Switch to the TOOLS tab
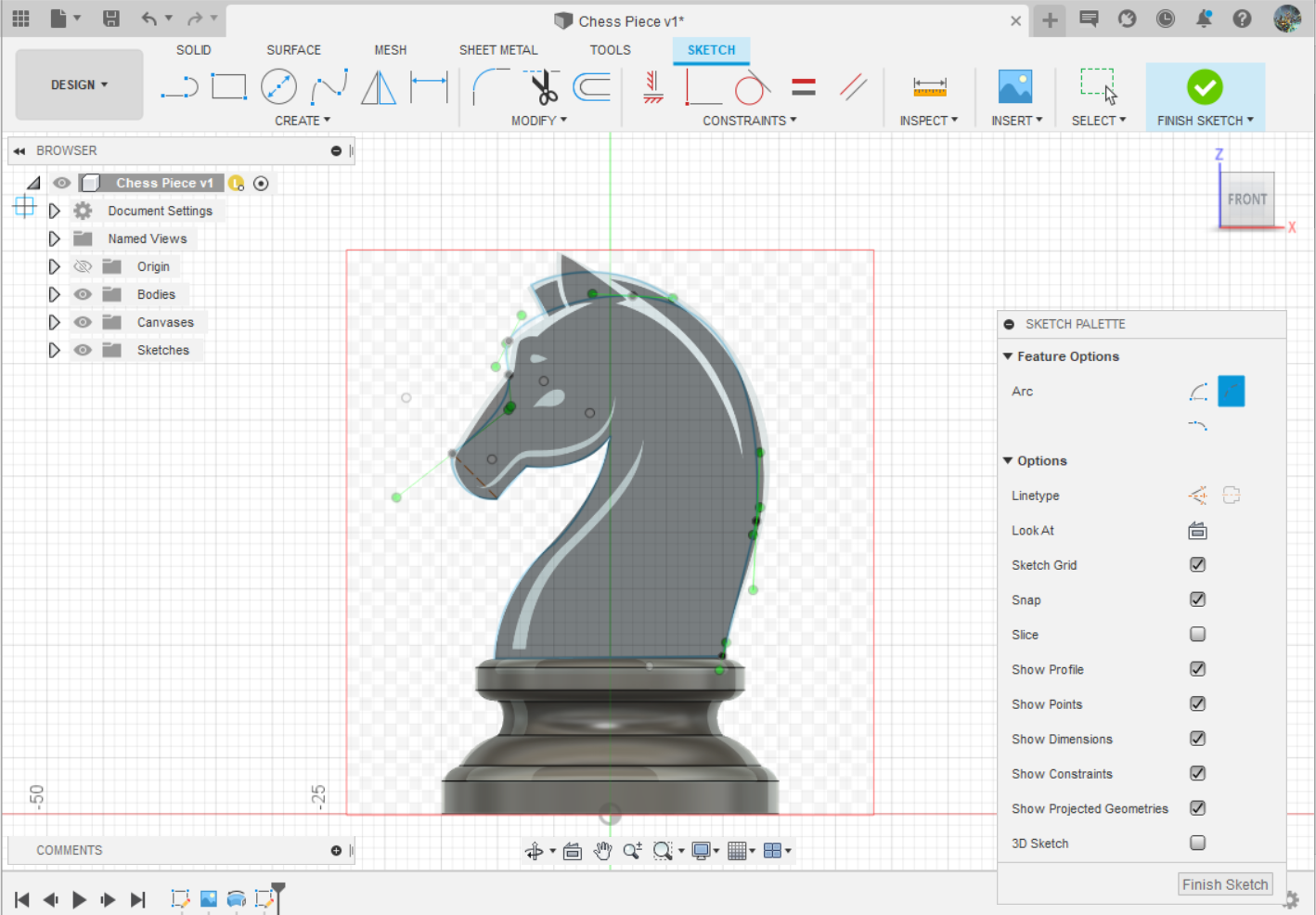 click(x=610, y=50)
